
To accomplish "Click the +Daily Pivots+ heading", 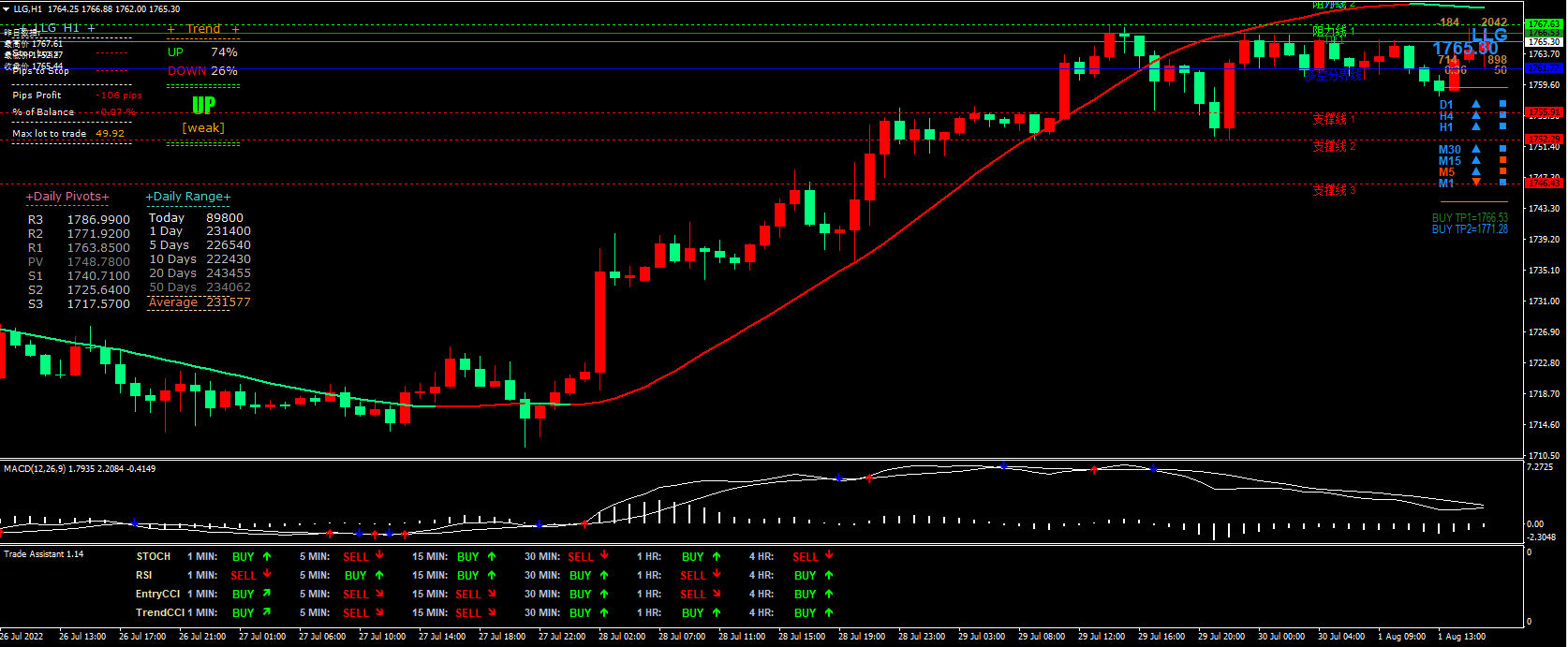I will (x=67, y=197).
